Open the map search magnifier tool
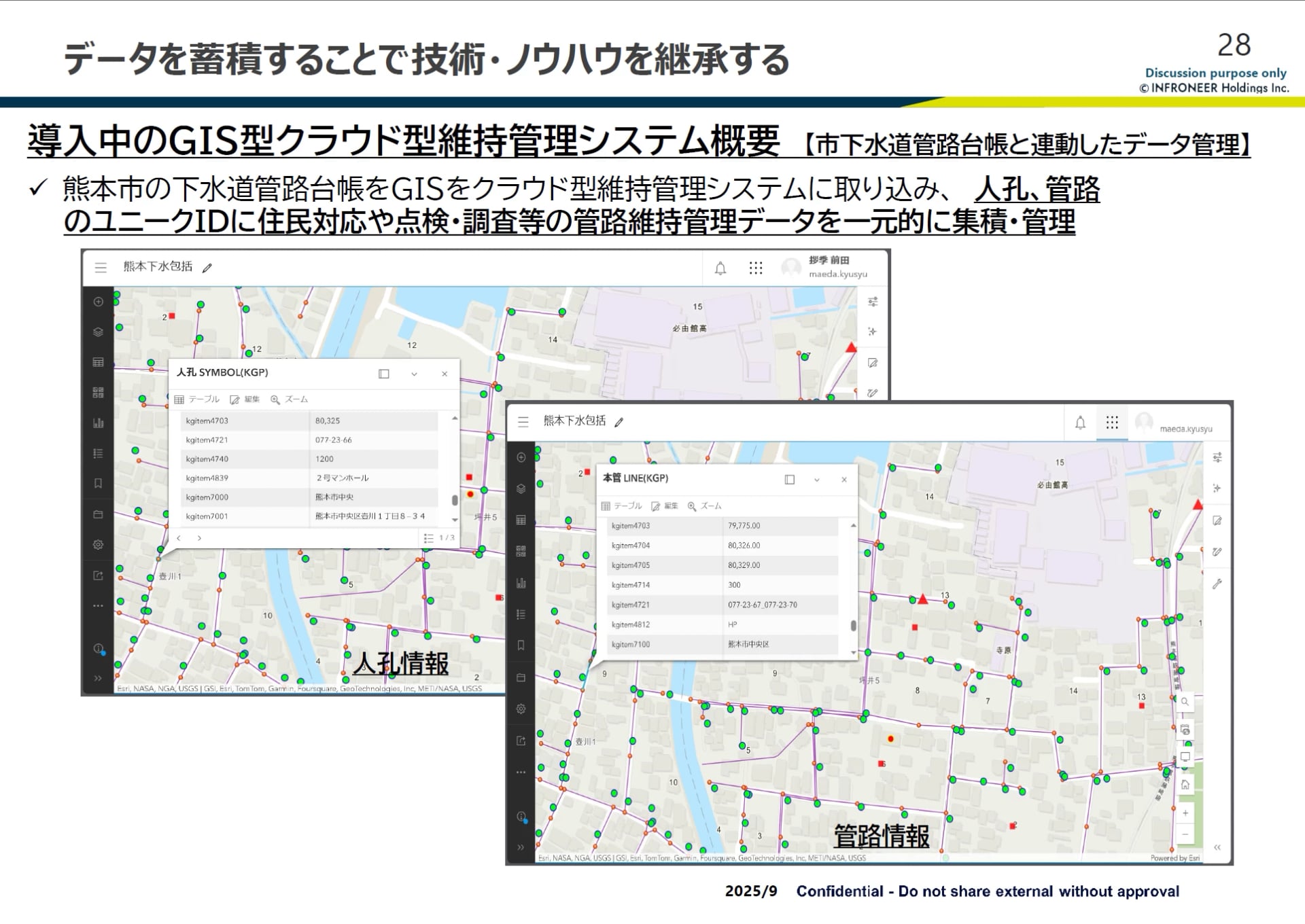The height and width of the screenshot is (924, 1305). [x=1185, y=702]
